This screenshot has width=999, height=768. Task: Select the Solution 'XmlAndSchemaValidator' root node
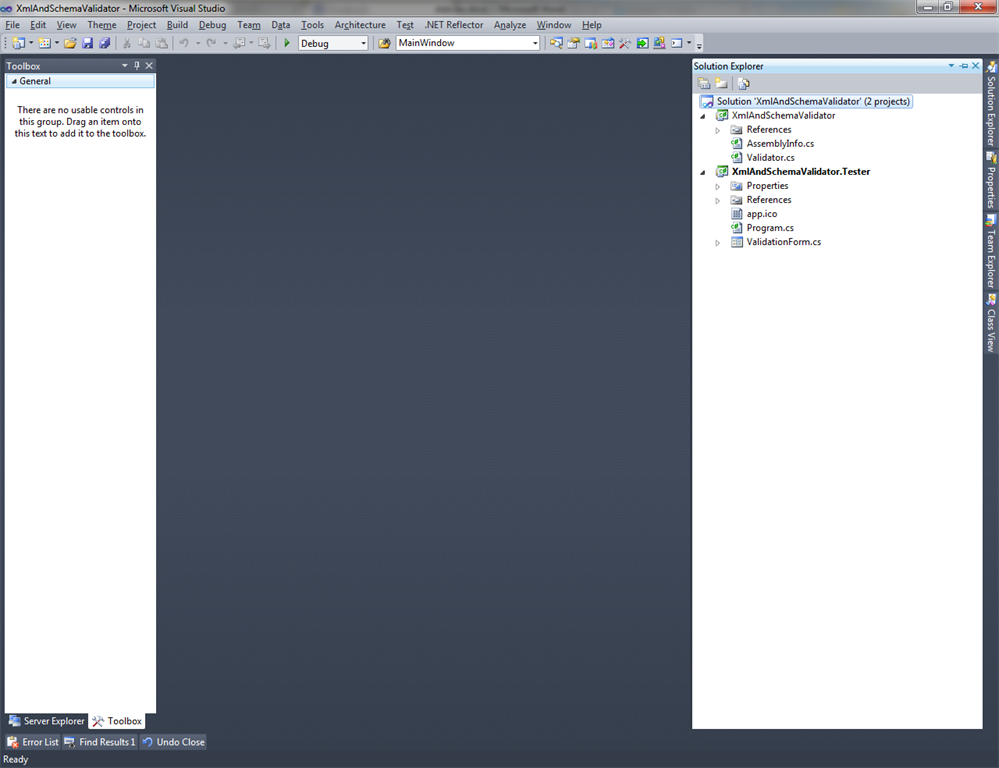coord(805,101)
